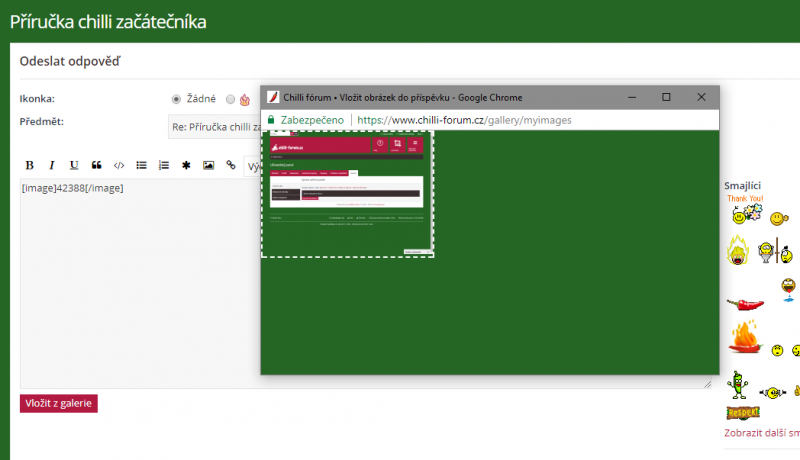Insert list item asterisk
The image size is (800, 460).
coord(186,165)
